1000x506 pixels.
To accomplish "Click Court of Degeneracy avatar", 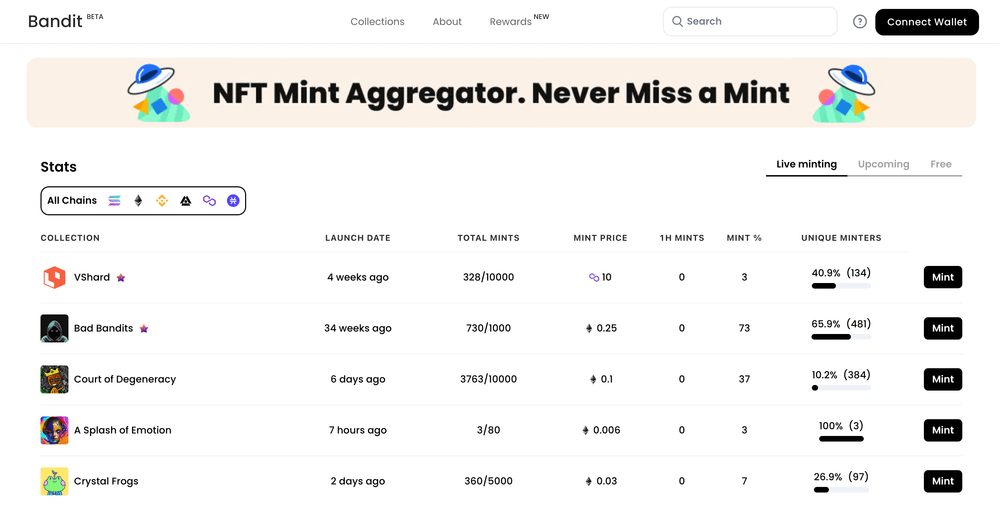I will (54, 380).
